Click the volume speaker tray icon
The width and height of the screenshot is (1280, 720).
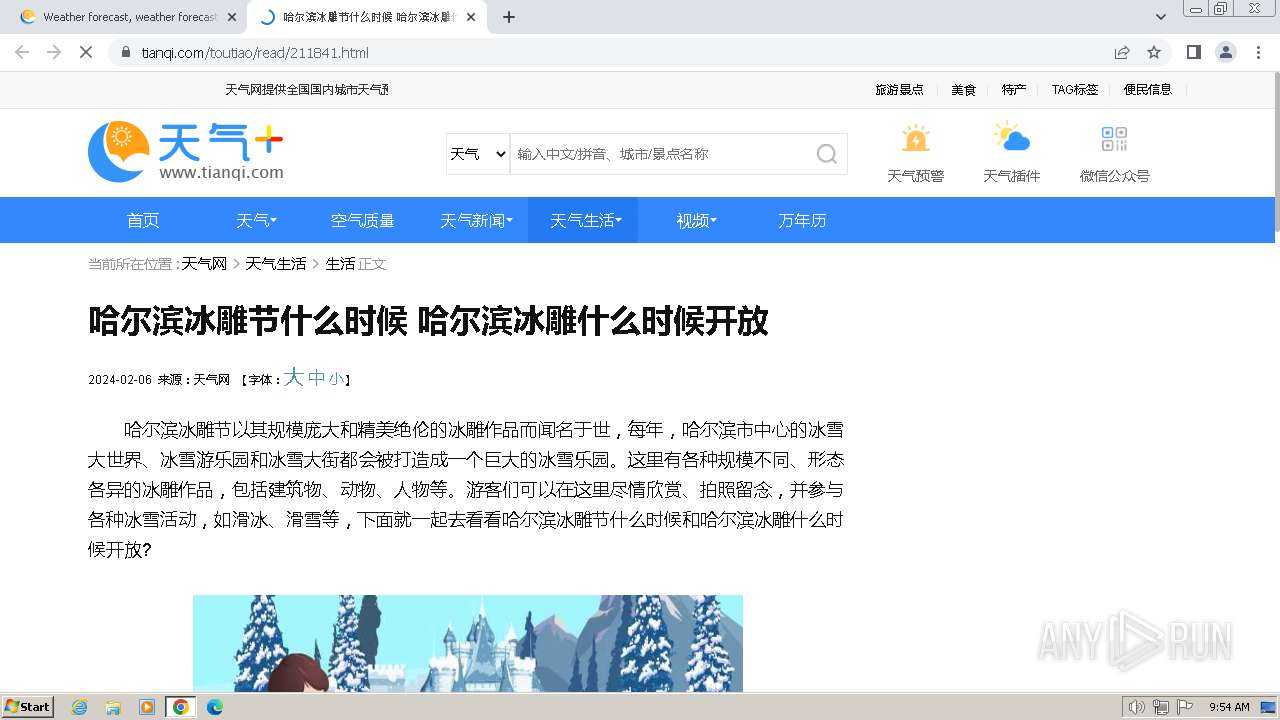click(x=1136, y=707)
